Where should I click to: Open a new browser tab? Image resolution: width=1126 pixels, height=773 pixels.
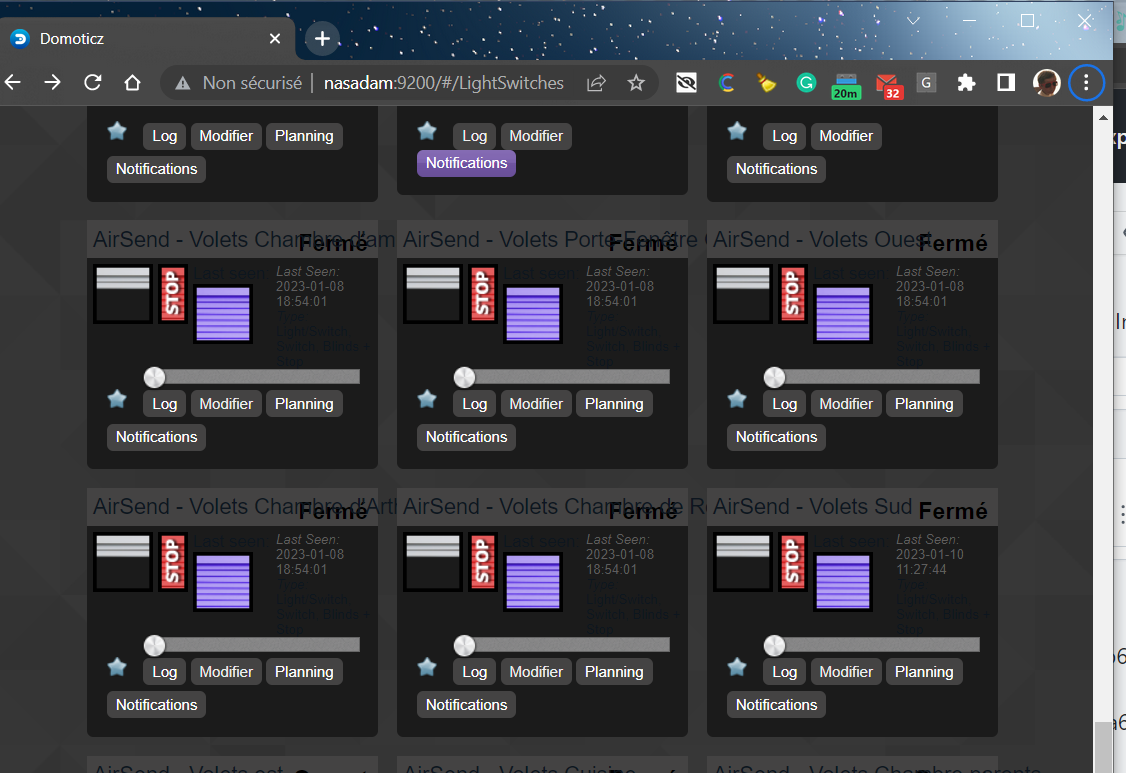click(x=321, y=38)
